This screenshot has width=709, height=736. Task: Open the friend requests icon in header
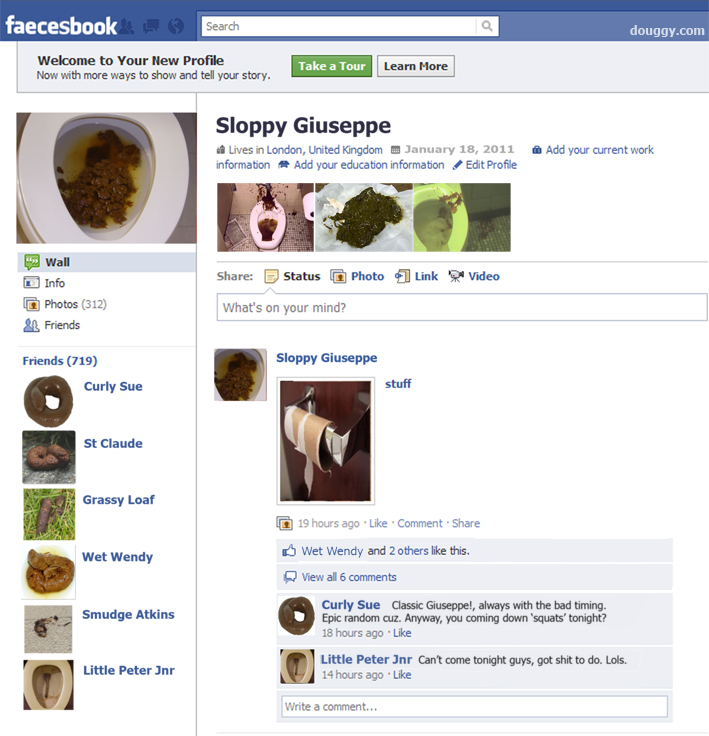click(126, 26)
